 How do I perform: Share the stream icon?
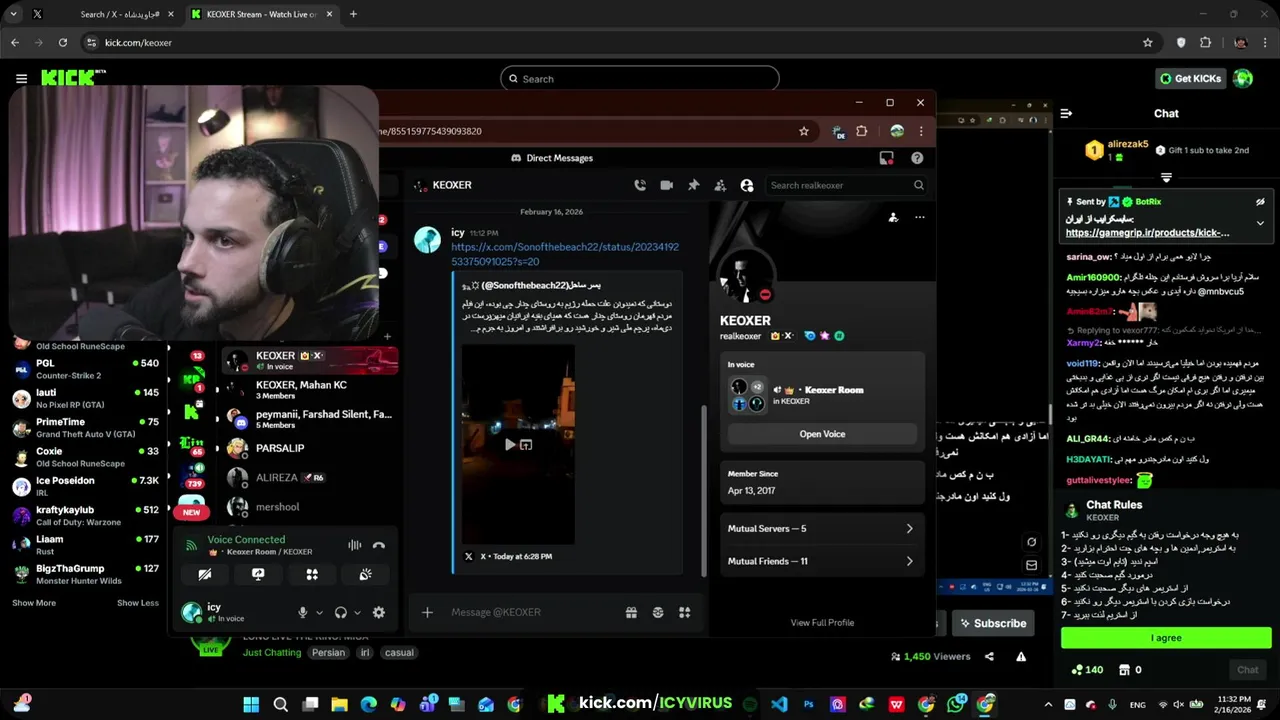tap(989, 657)
